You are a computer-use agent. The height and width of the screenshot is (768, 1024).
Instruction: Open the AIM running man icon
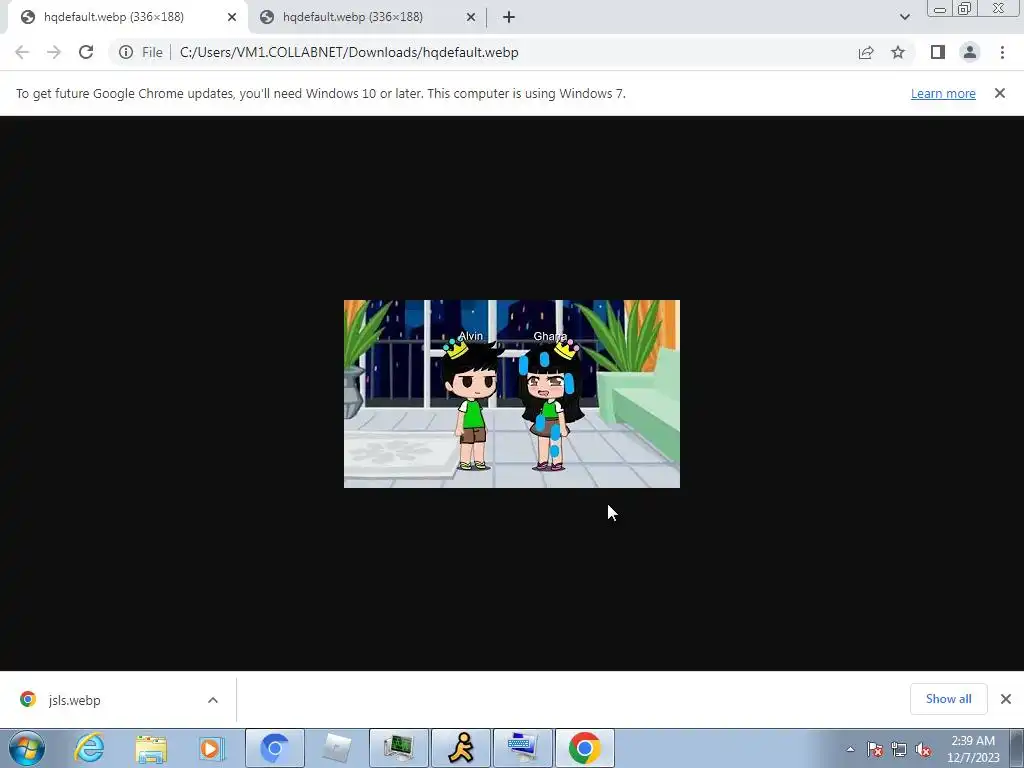461,748
